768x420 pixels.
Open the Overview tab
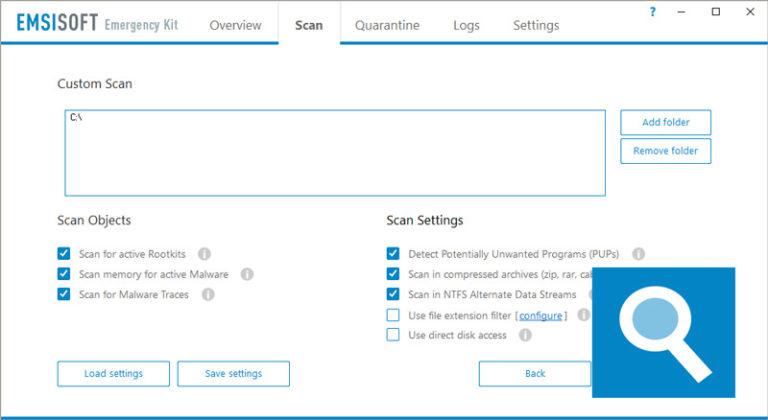[235, 25]
